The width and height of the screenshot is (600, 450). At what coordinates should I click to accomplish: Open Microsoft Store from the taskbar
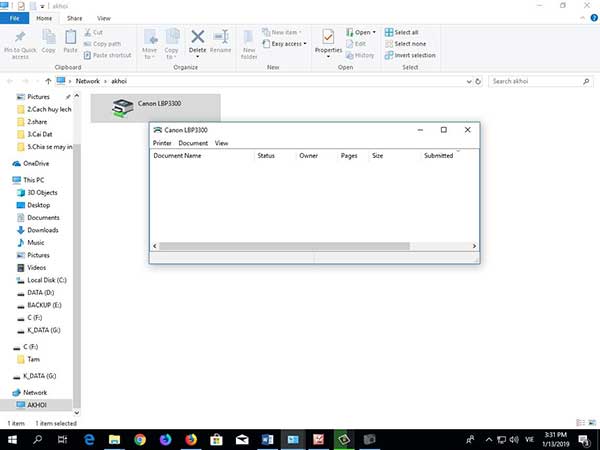[x=216, y=440]
